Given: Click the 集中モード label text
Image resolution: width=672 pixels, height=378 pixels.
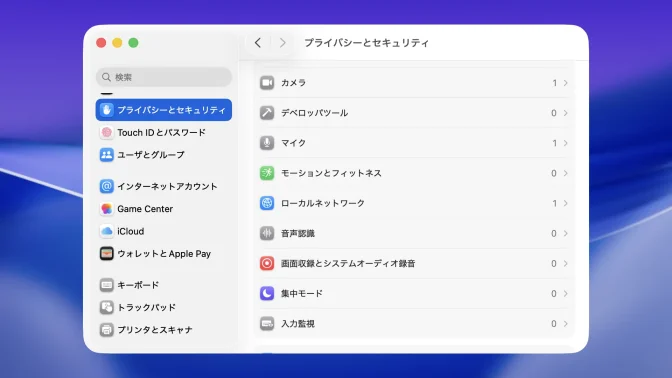Looking at the screenshot, I should 302,294.
